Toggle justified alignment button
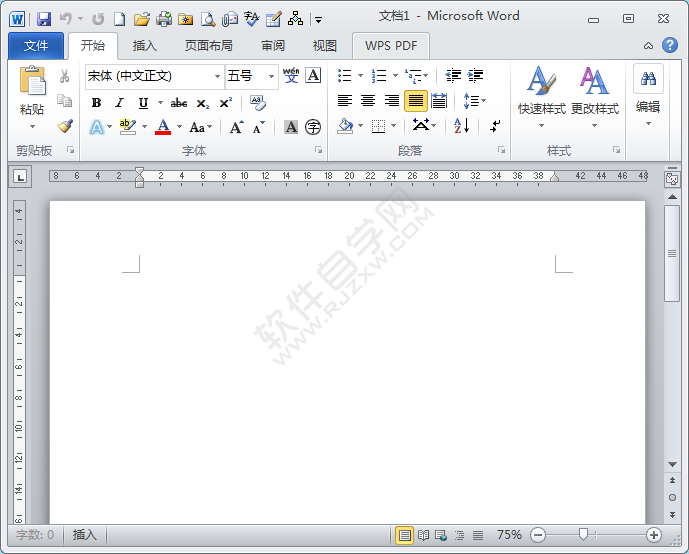The image size is (689, 554). point(415,101)
